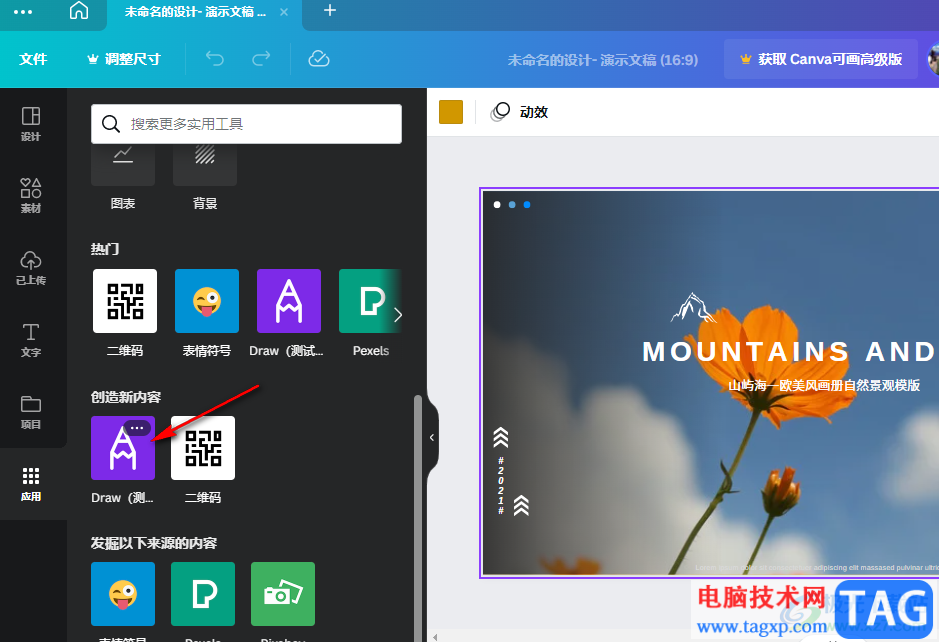939x642 pixels.
Task: Select the white dot on slide
Action: (x=496, y=205)
